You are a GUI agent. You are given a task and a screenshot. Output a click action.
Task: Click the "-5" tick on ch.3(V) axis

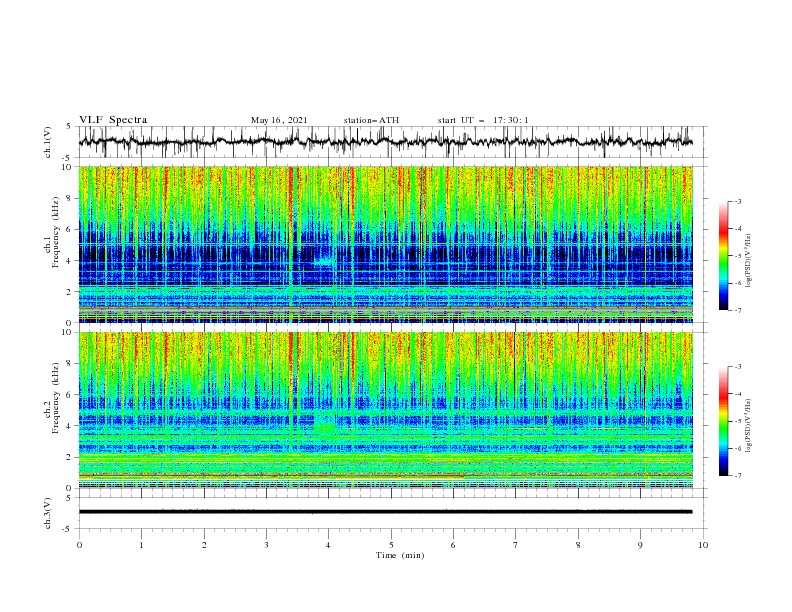click(x=68, y=529)
